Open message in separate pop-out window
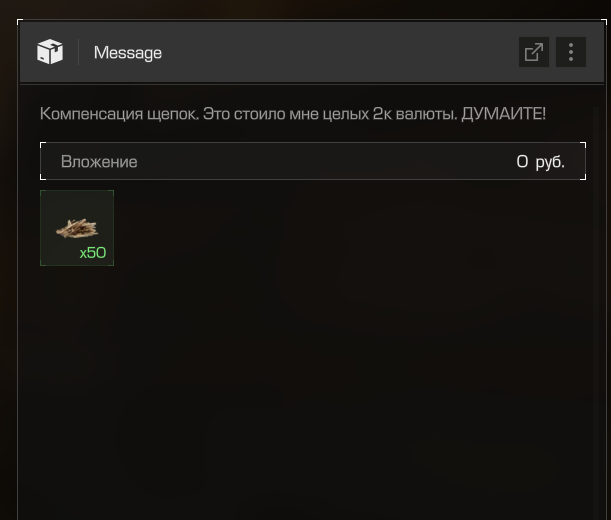Screen dimensions: 611x520 point(534,52)
